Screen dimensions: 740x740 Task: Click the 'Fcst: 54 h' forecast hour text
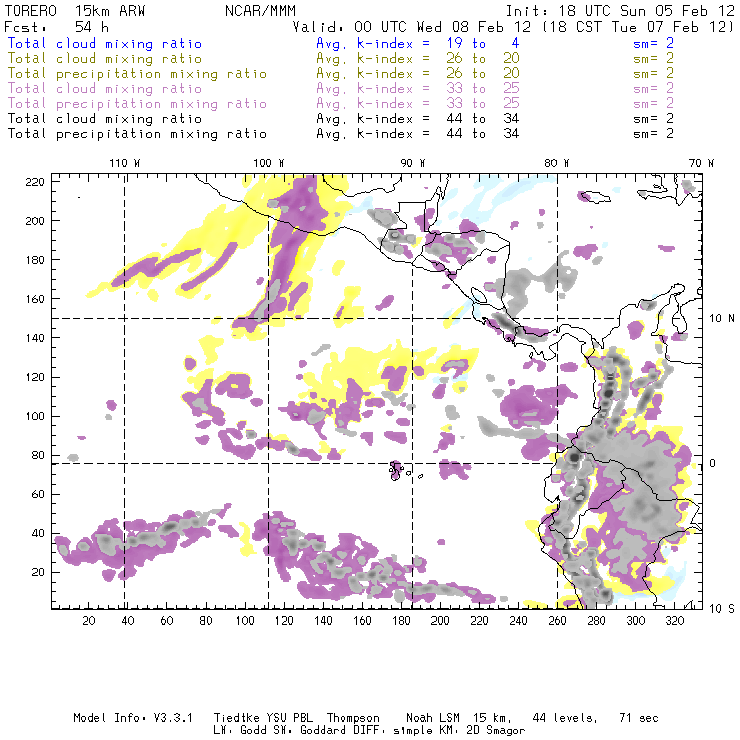pyautogui.click(x=56, y=27)
